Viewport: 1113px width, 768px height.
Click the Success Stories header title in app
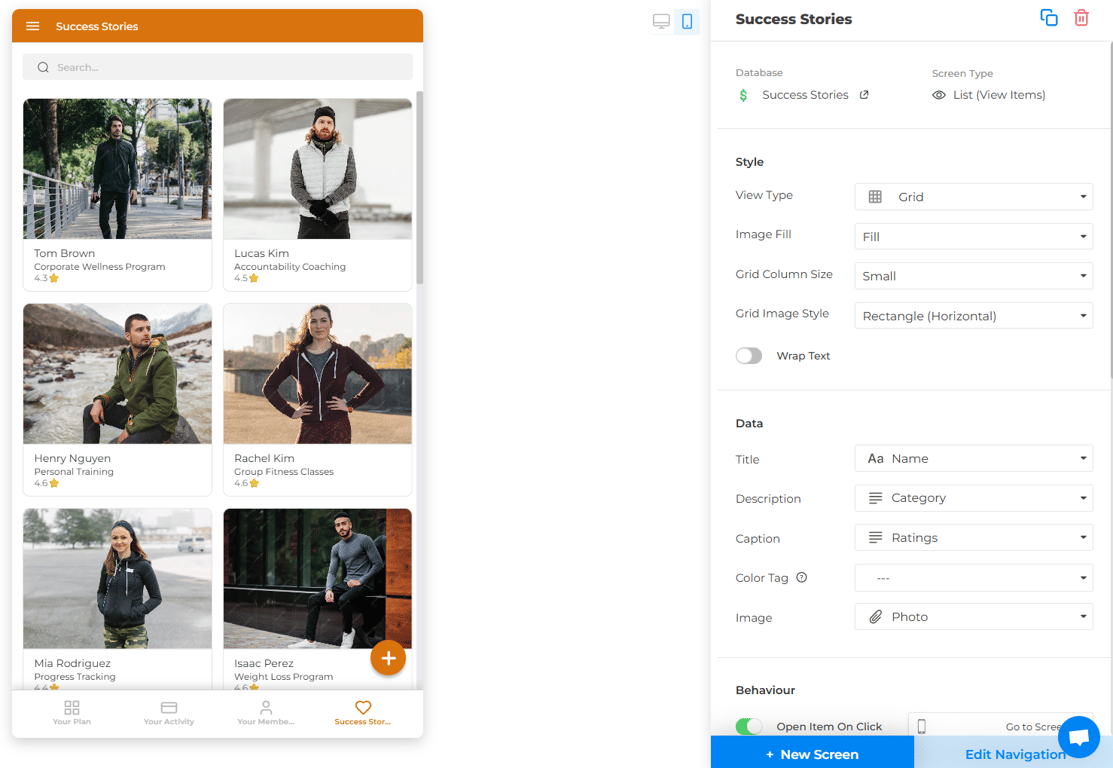click(97, 26)
